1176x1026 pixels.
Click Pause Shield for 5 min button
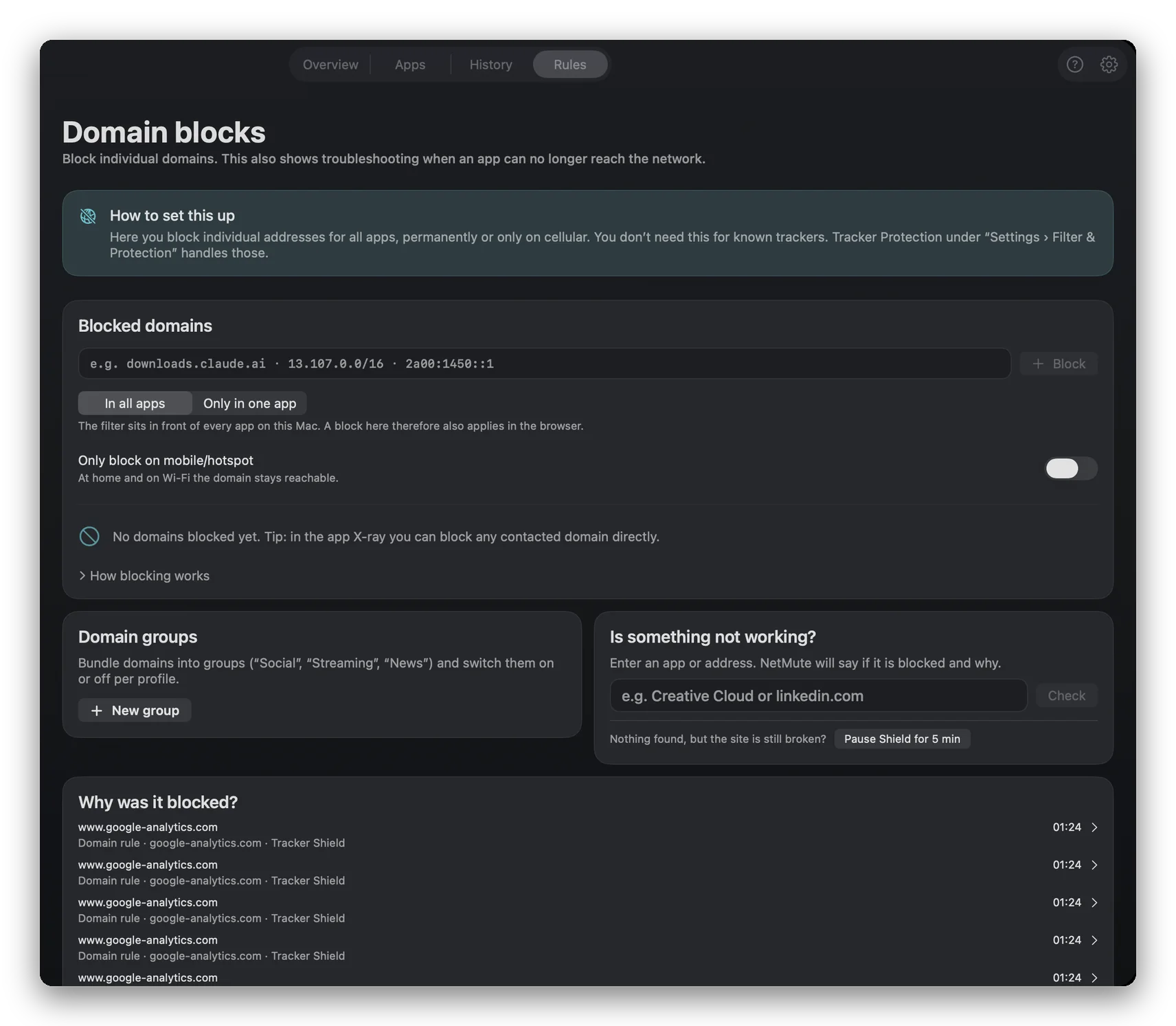902,739
